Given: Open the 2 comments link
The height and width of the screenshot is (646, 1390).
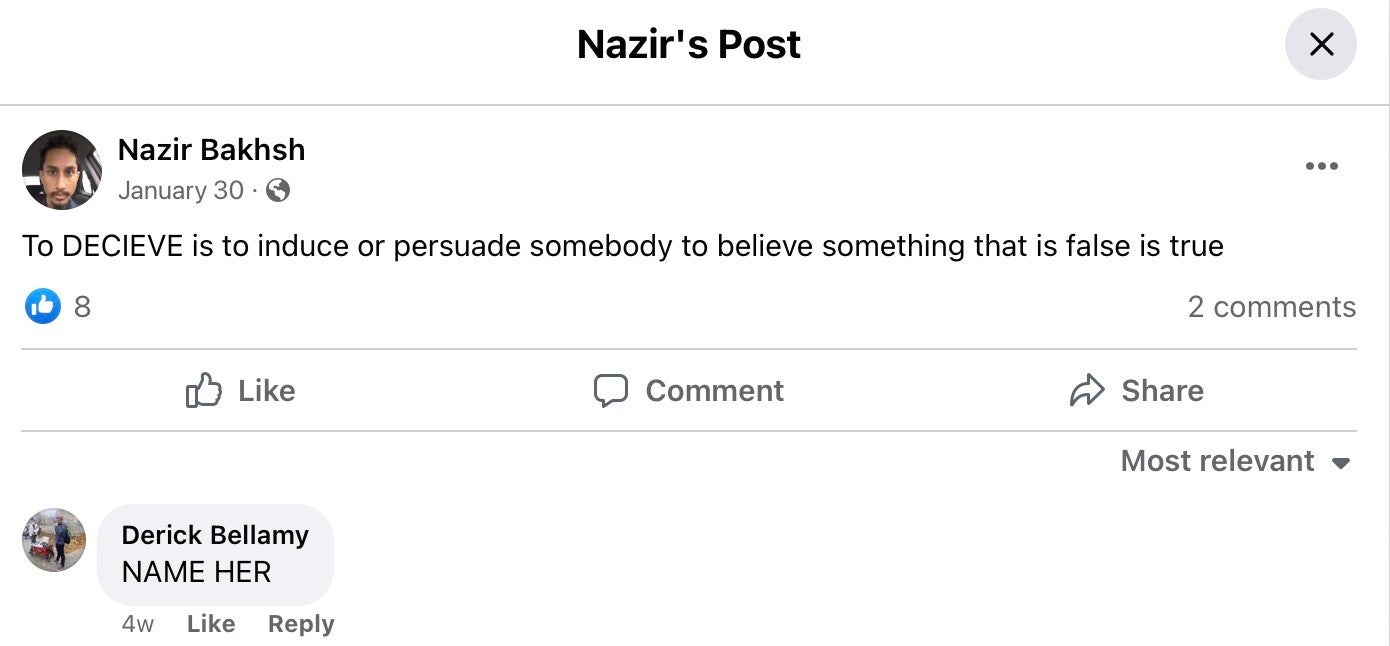Looking at the screenshot, I should coord(1271,307).
